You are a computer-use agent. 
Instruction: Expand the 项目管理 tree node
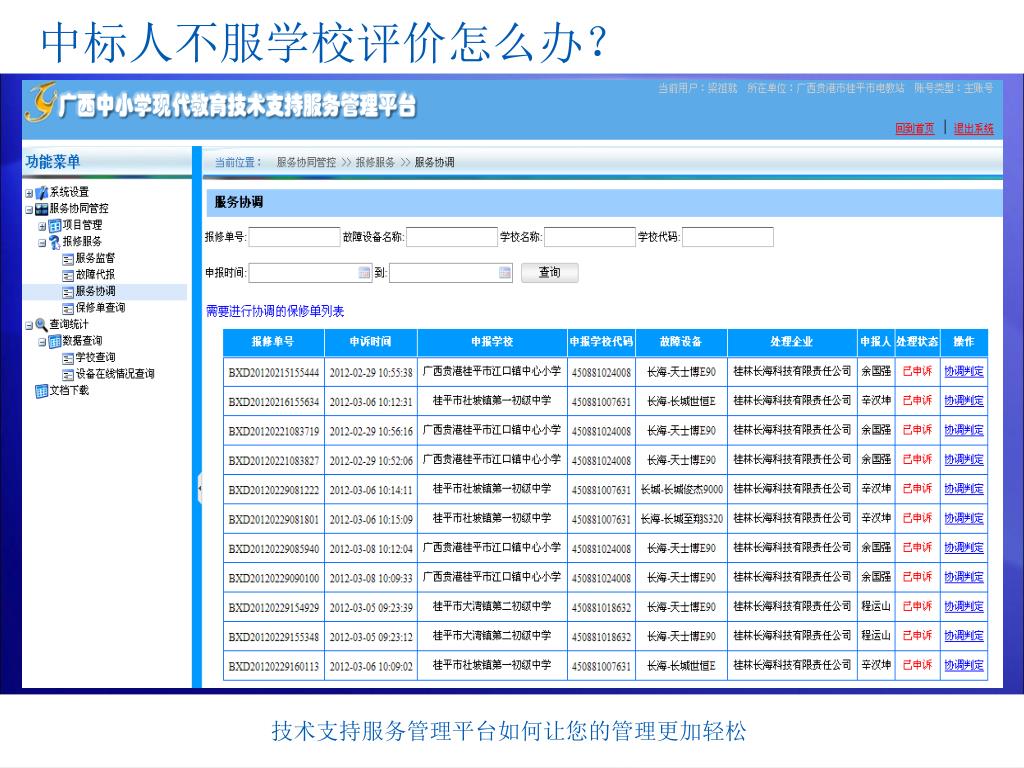(x=42, y=227)
